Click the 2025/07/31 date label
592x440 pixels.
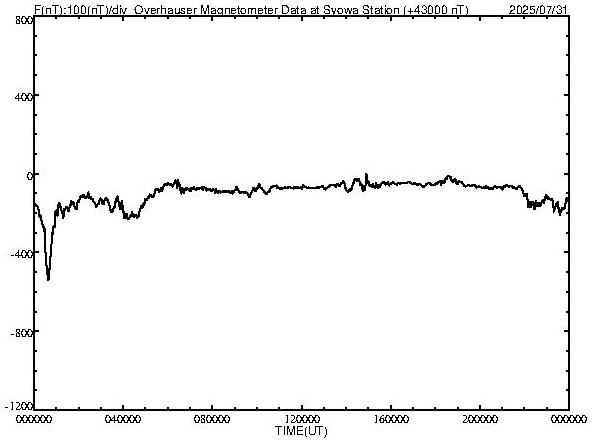(538, 10)
